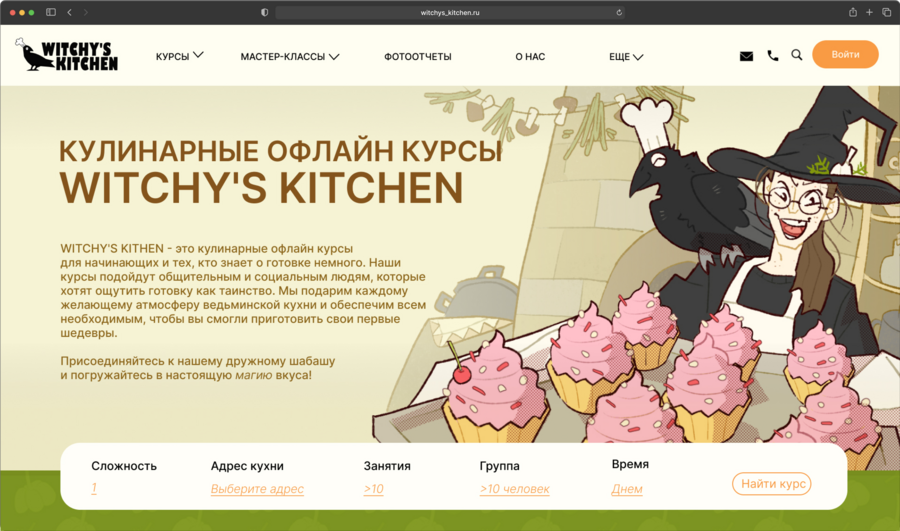The width and height of the screenshot is (900, 531).
Task: Go back with Safari back arrow
Action: click(x=69, y=12)
